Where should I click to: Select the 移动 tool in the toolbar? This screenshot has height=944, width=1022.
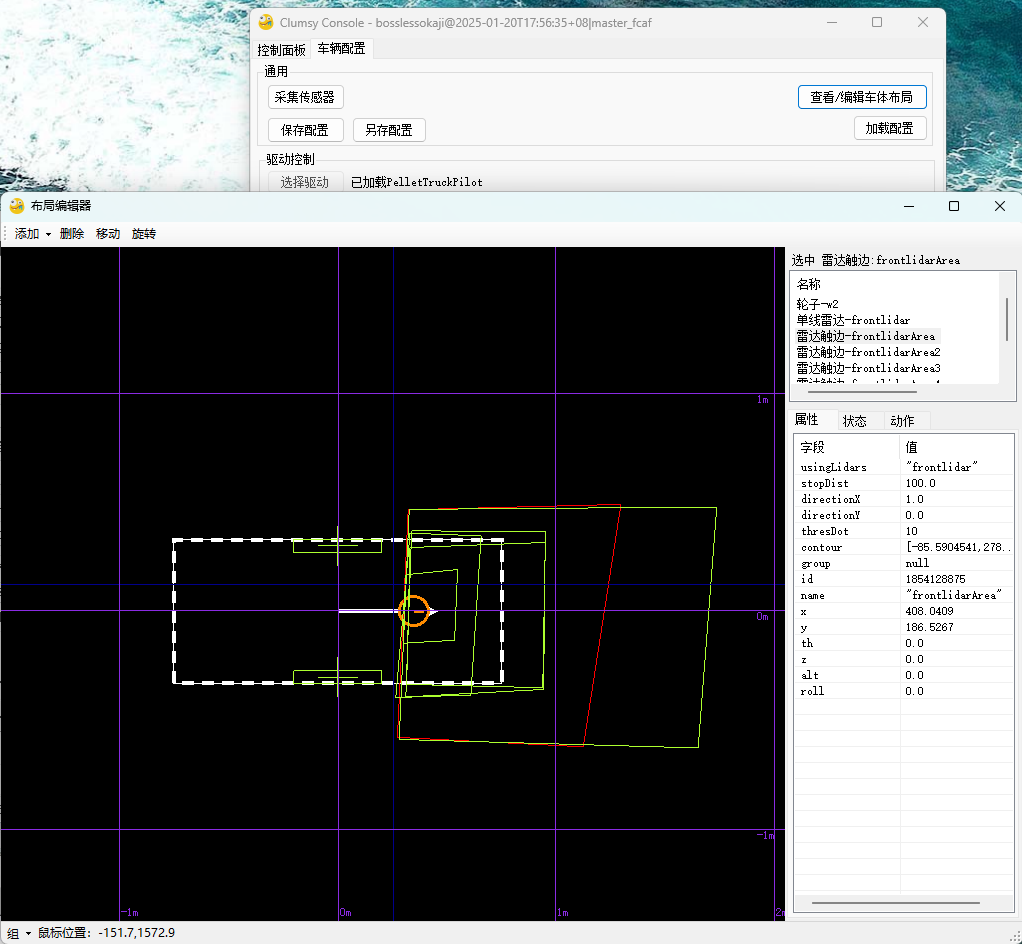[x=108, y=234]
